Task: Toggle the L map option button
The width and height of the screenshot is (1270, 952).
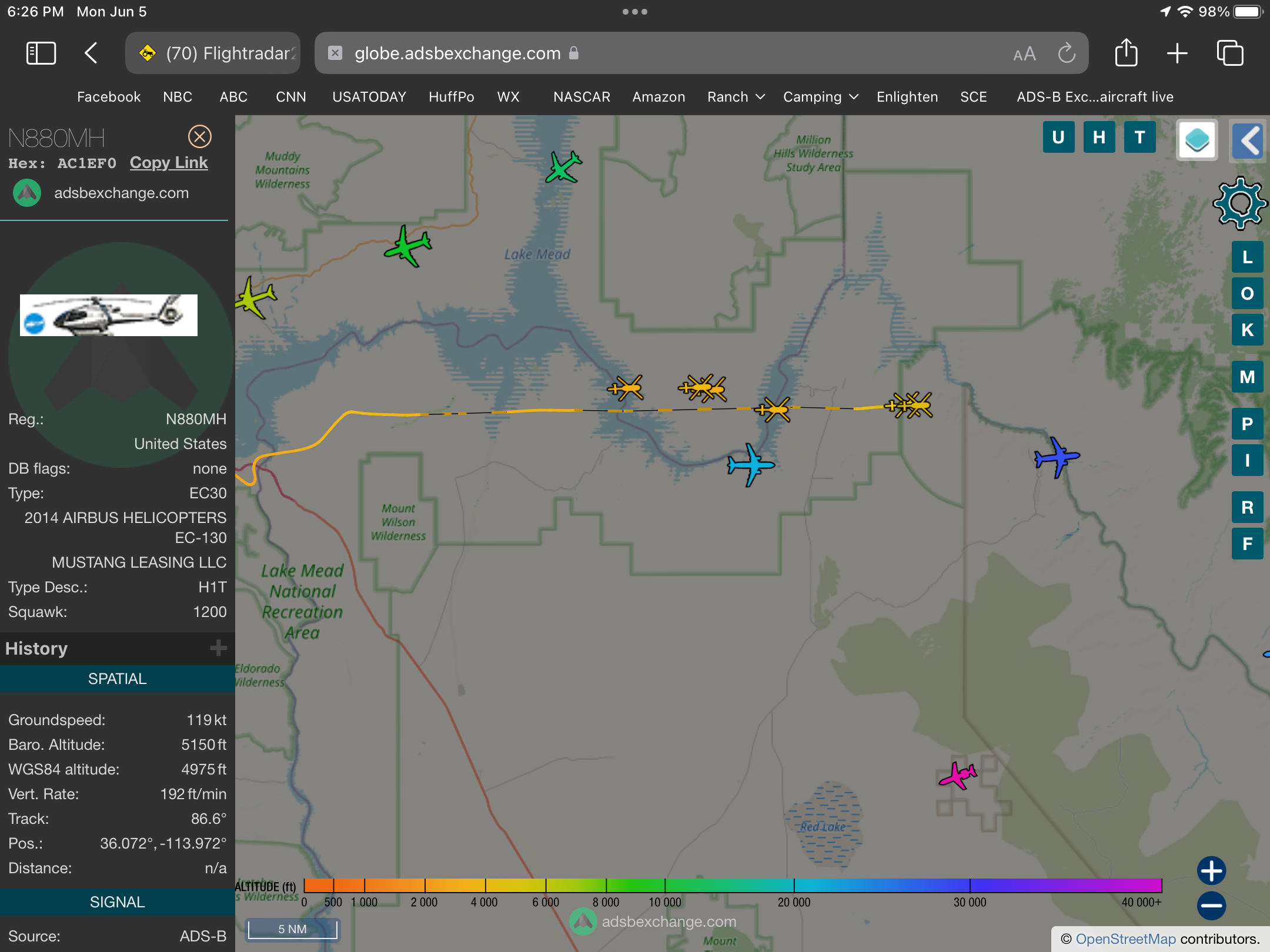Action: 1247,257
